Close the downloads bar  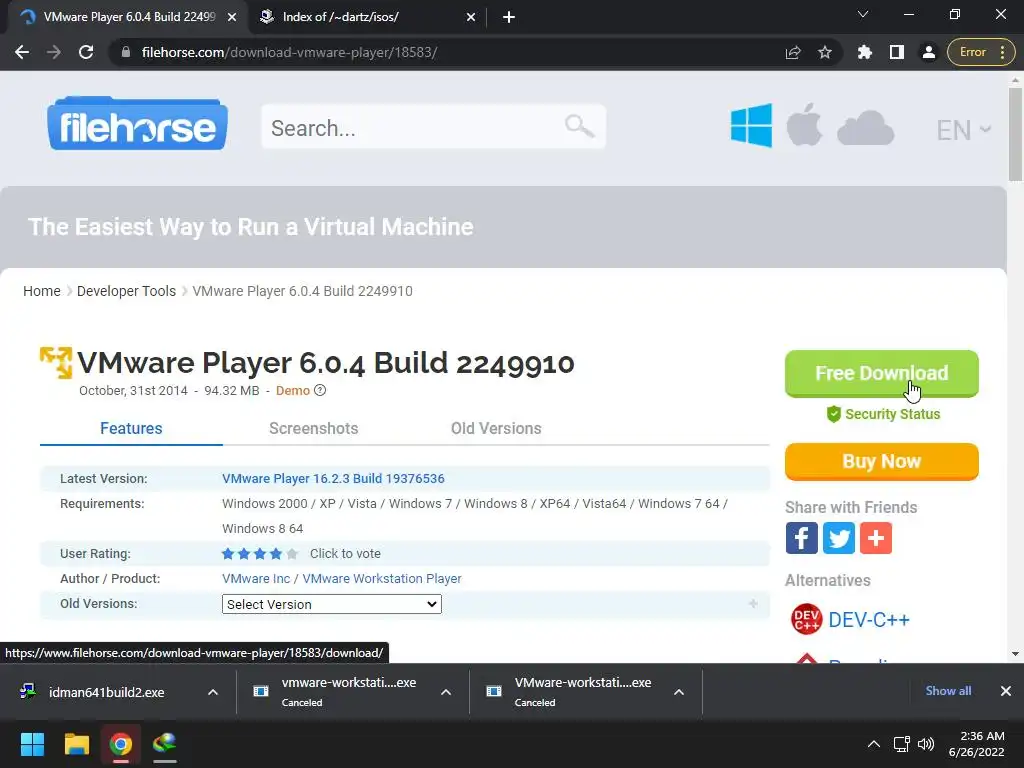1006,691
